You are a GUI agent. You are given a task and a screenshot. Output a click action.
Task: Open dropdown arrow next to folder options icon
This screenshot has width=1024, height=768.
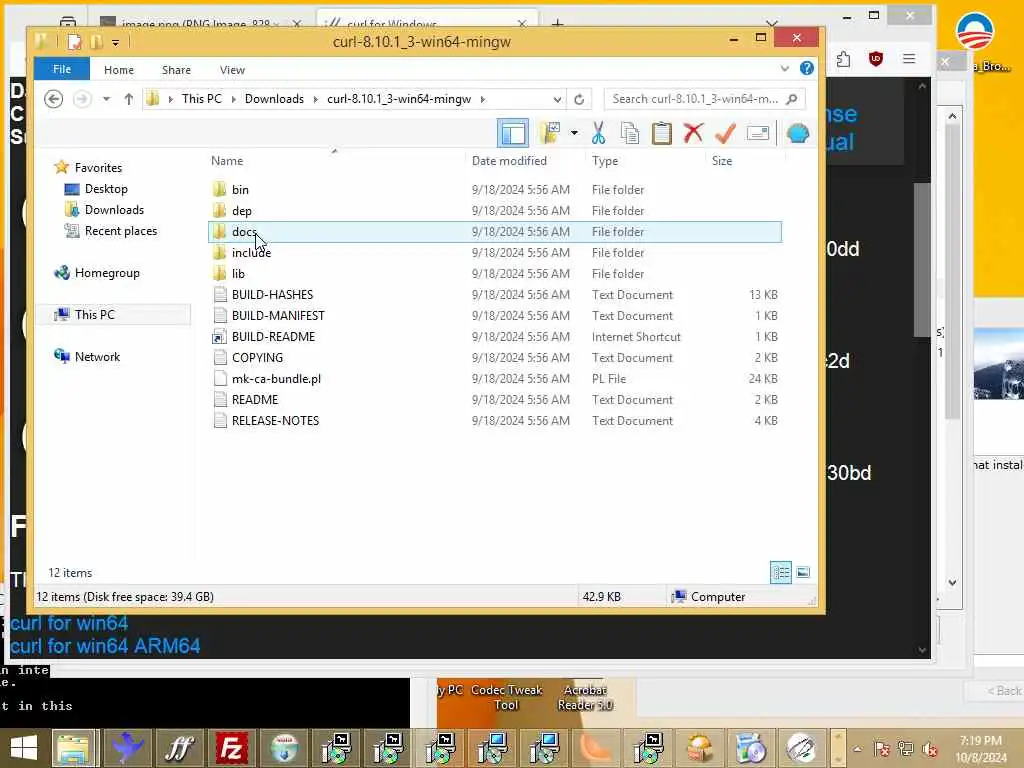(x=574, y=133)
